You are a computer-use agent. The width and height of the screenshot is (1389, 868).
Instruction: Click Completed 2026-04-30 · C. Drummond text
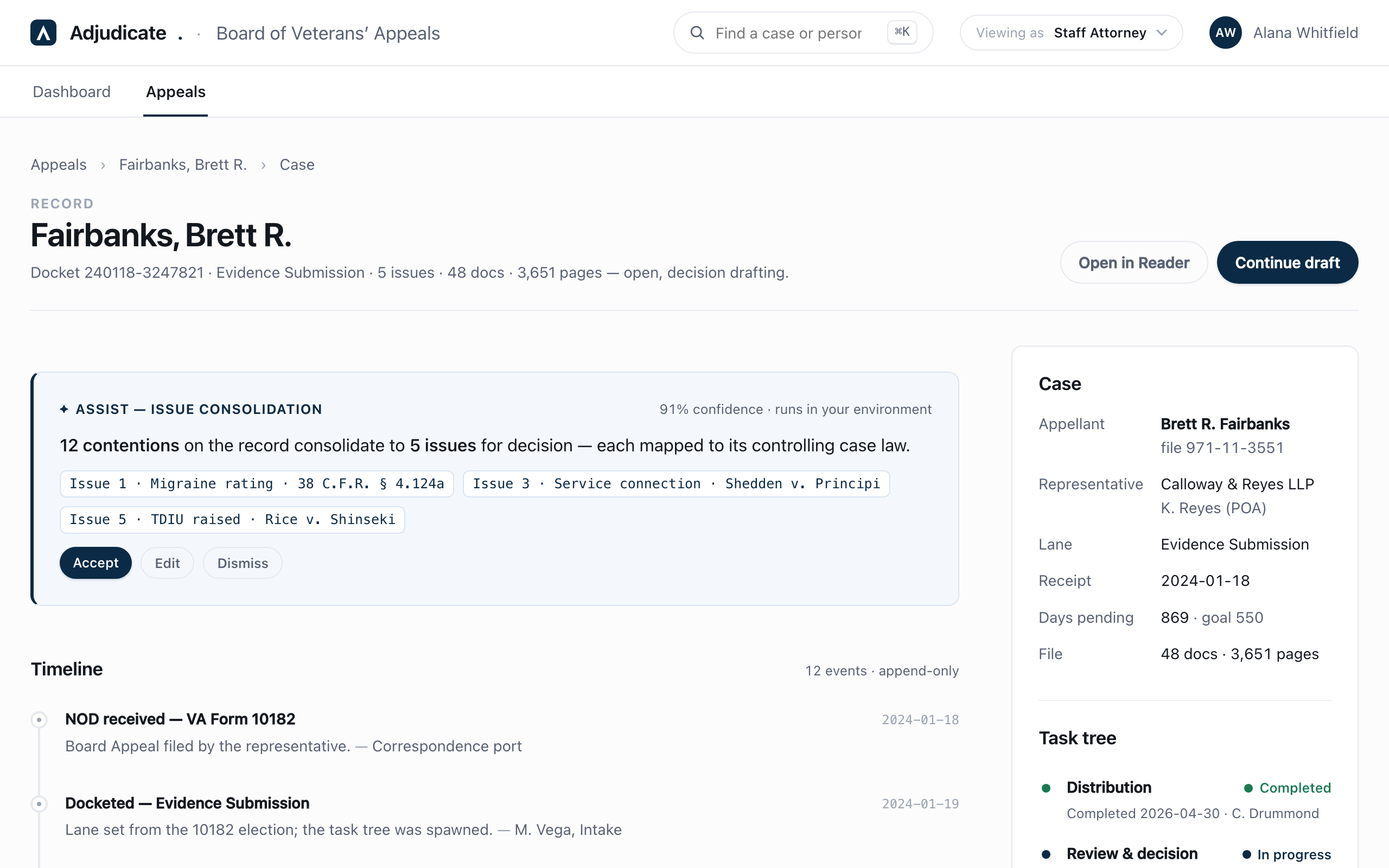pyautogui.click(x=1193, y=813)
